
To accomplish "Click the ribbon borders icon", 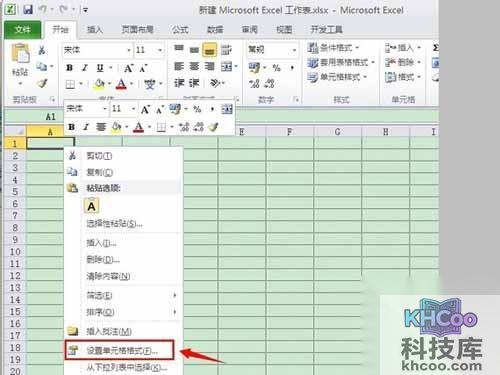I will [70, 84].
